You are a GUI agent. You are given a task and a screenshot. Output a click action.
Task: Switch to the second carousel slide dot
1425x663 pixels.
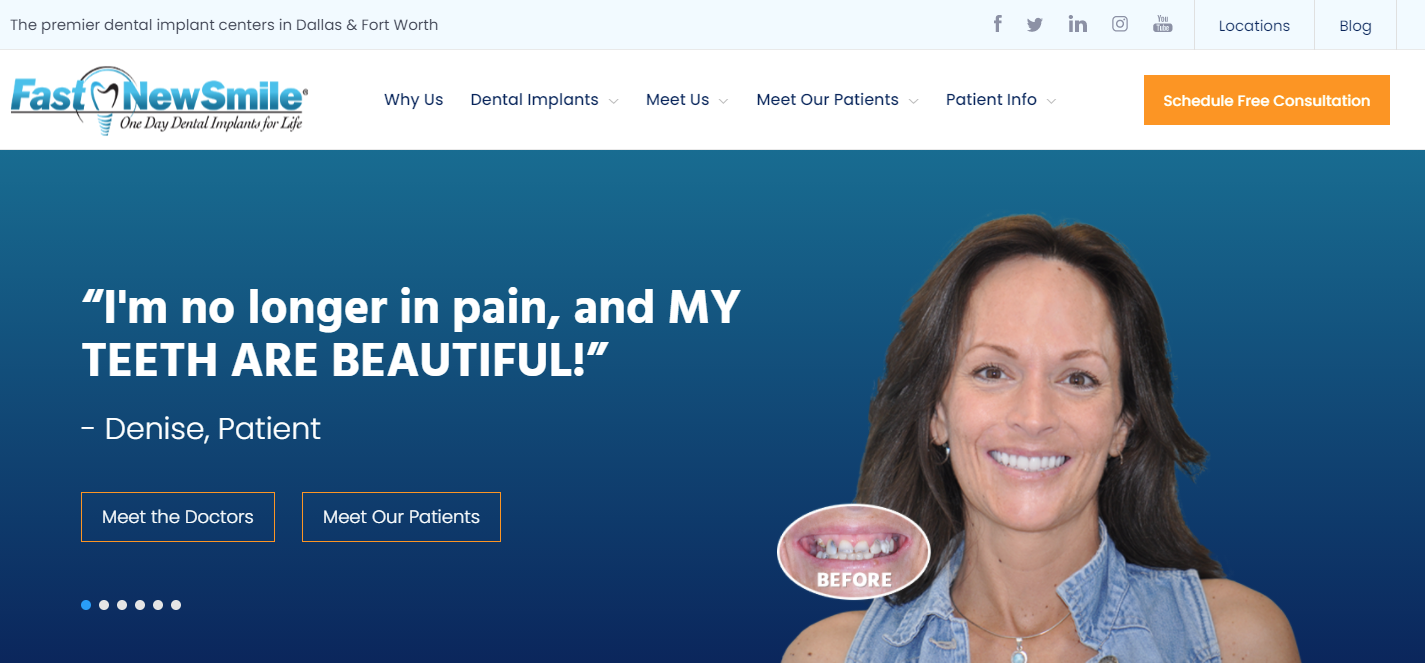pos(104,605)
